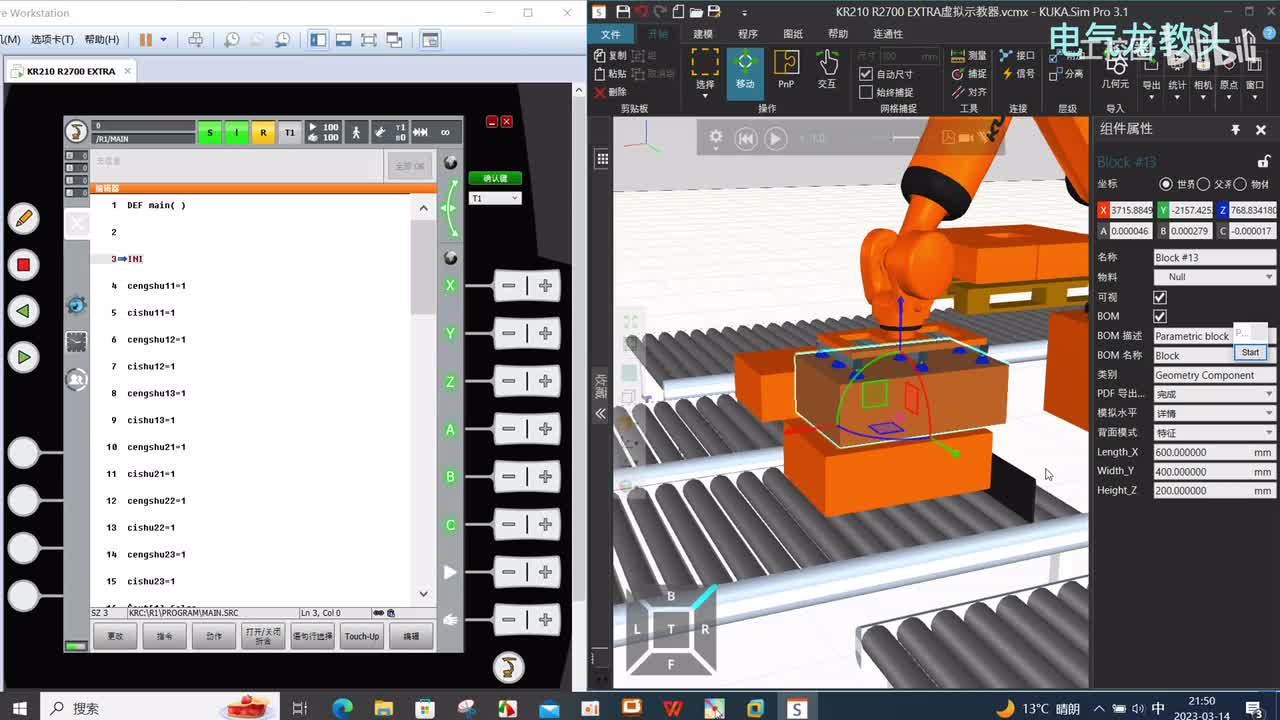Click the 测量 measure tool
Screen dimensions: 1280x720
pos(969,56)
